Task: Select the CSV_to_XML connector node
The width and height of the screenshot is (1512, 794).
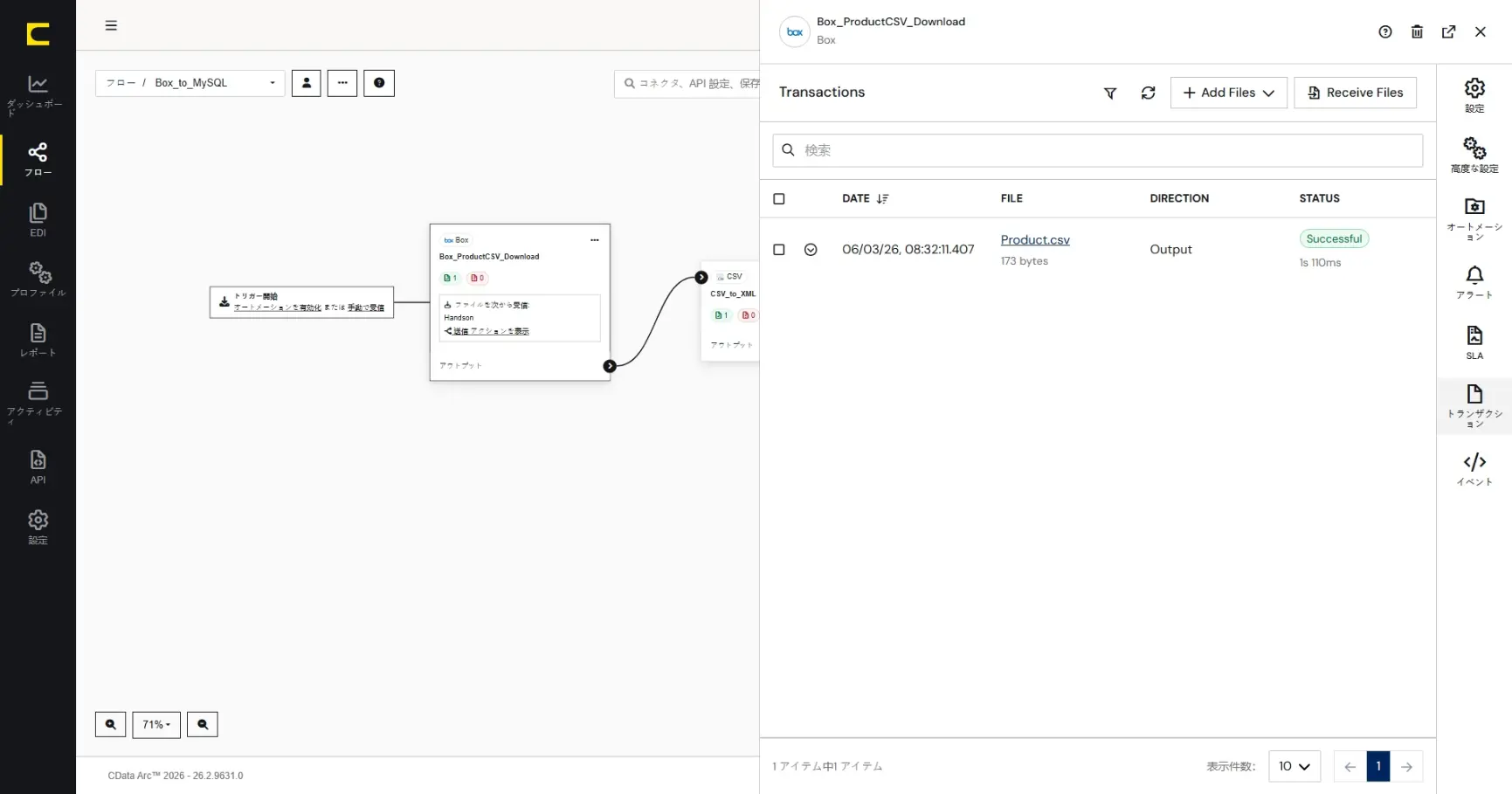Action: click(732, 310)
